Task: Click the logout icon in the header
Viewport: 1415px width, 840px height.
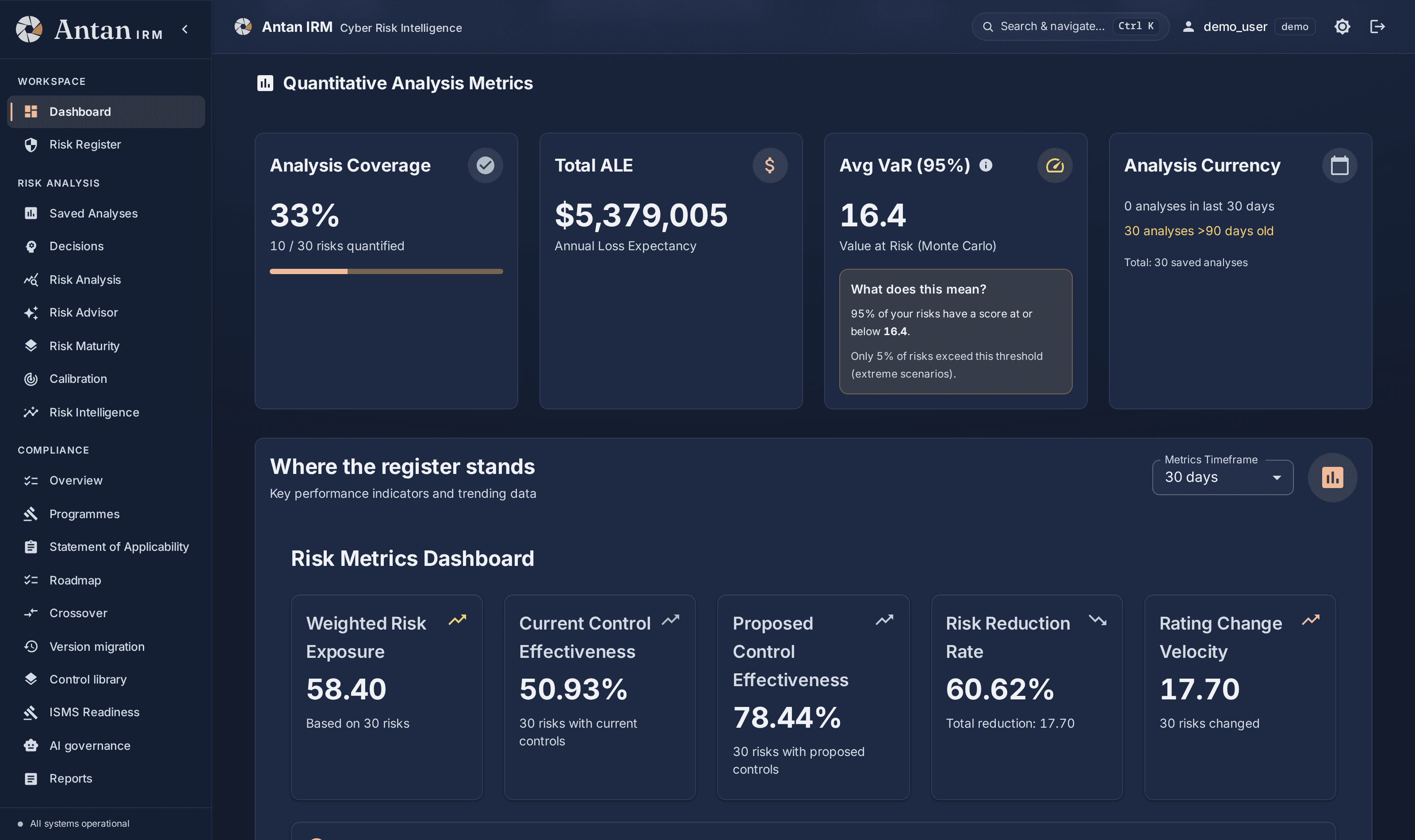Action: pos(1377,27)
